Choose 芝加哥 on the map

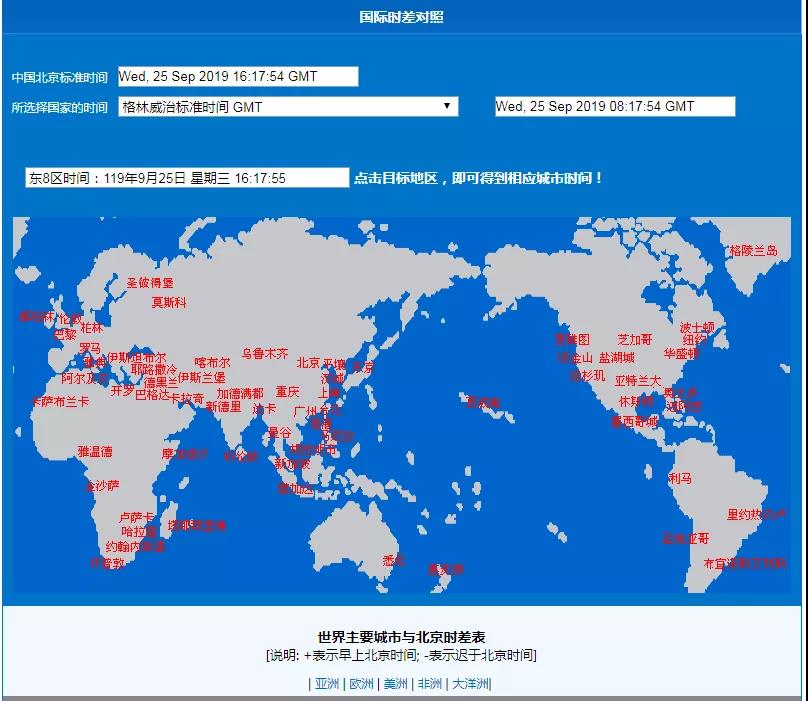(x=634, y=340)
